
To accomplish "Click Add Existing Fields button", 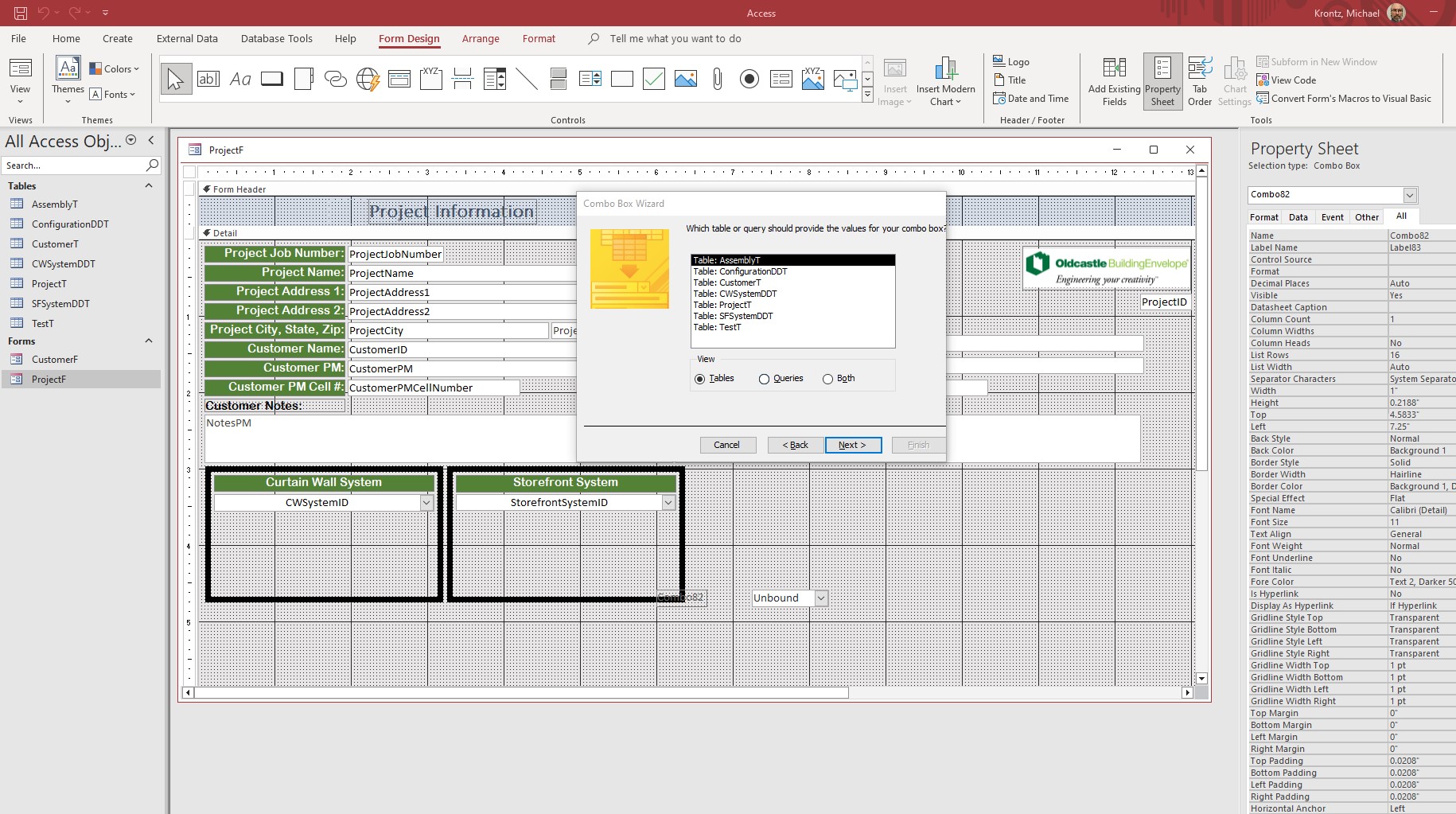I will (x=1114, y=81).
